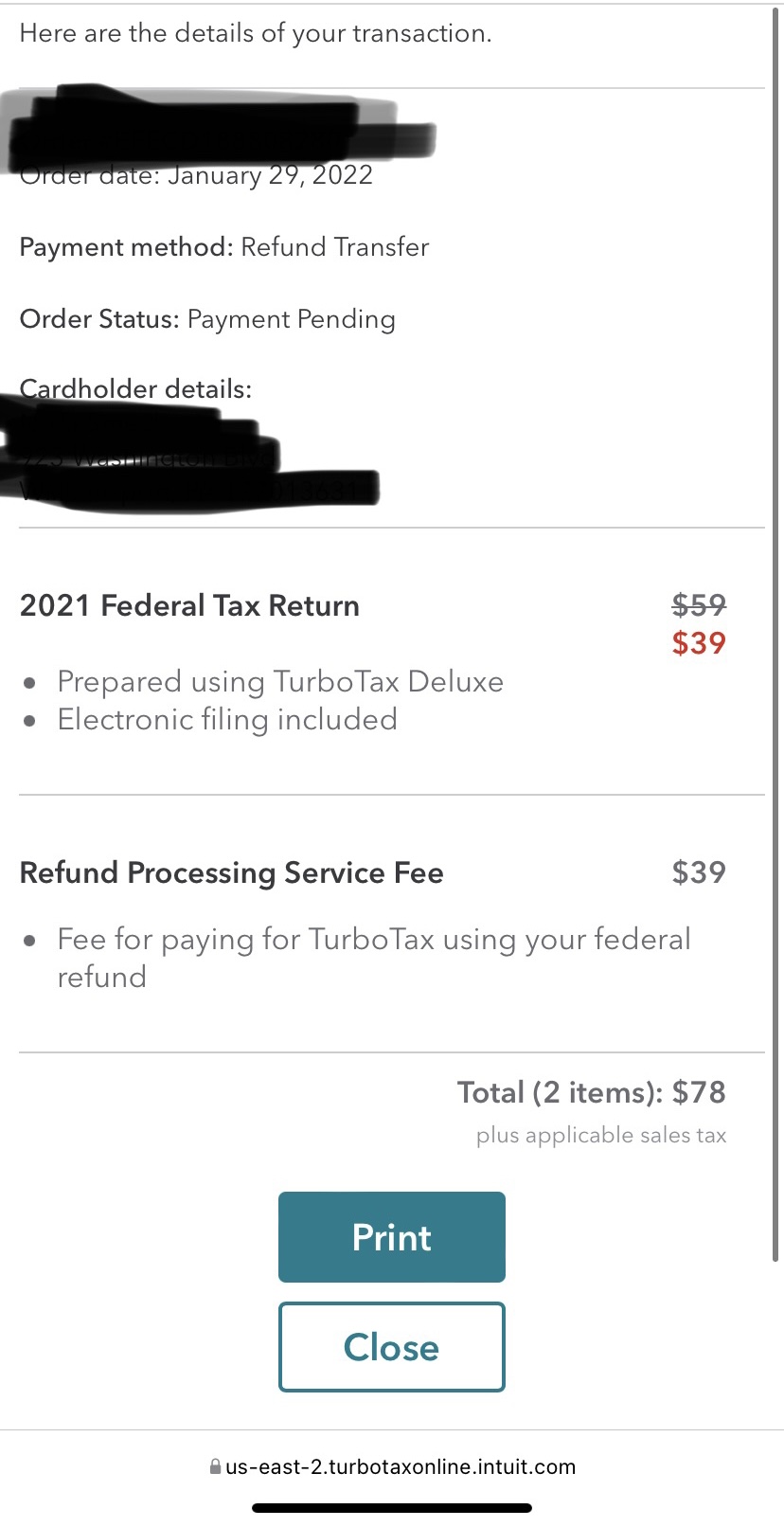The height and width of the screenshot is (1527, 784).
Task: Tap the padlock icon beside the URL
Action: click(215, 1466)
